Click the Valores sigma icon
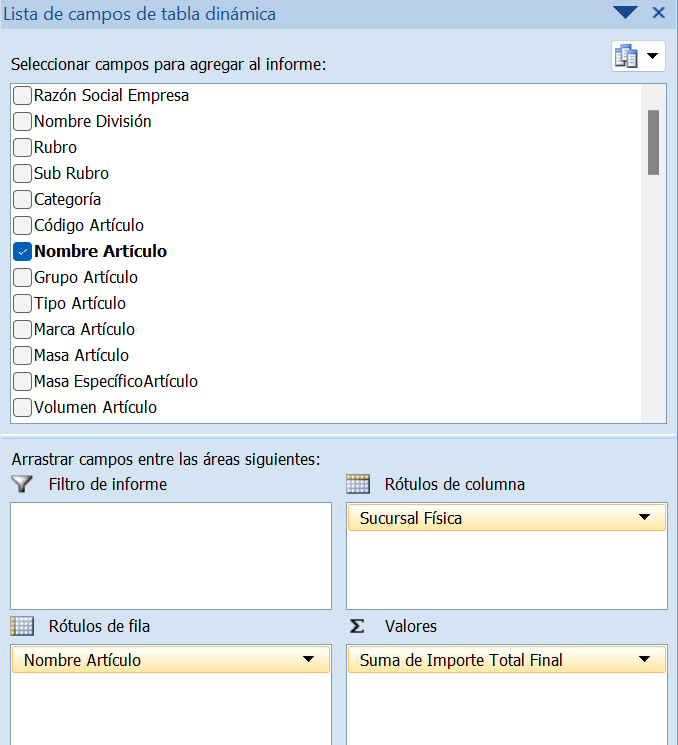 tap(357, 626)
